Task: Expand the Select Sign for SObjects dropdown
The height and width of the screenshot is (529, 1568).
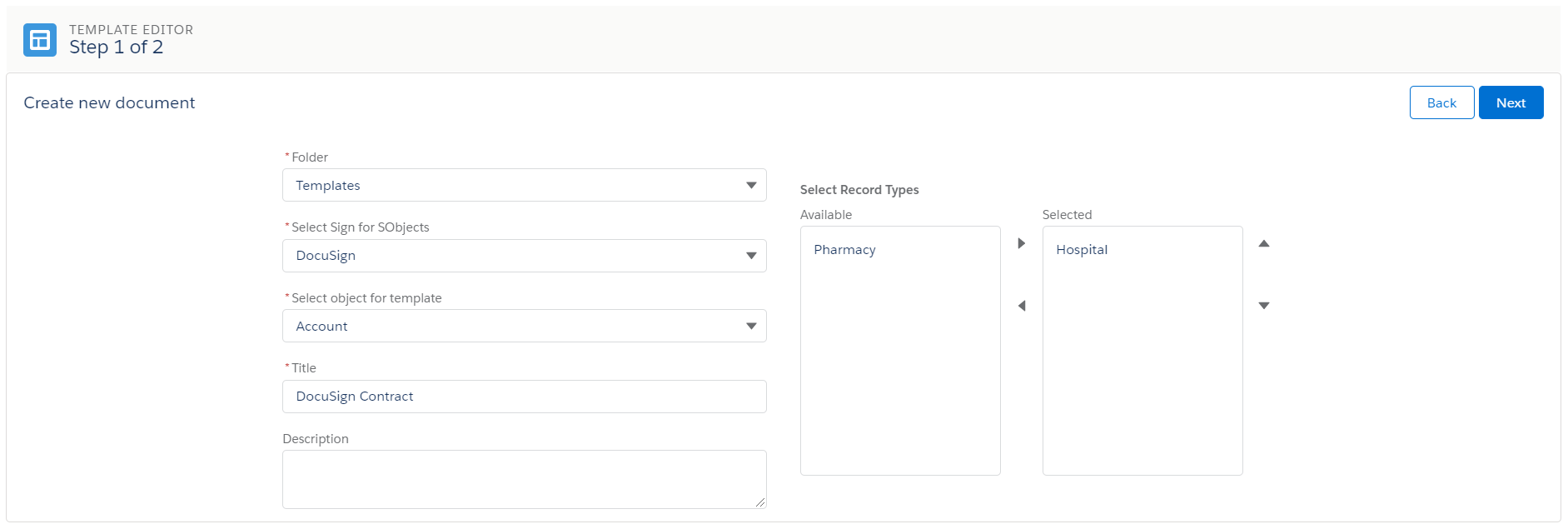Action: (524, 256)
